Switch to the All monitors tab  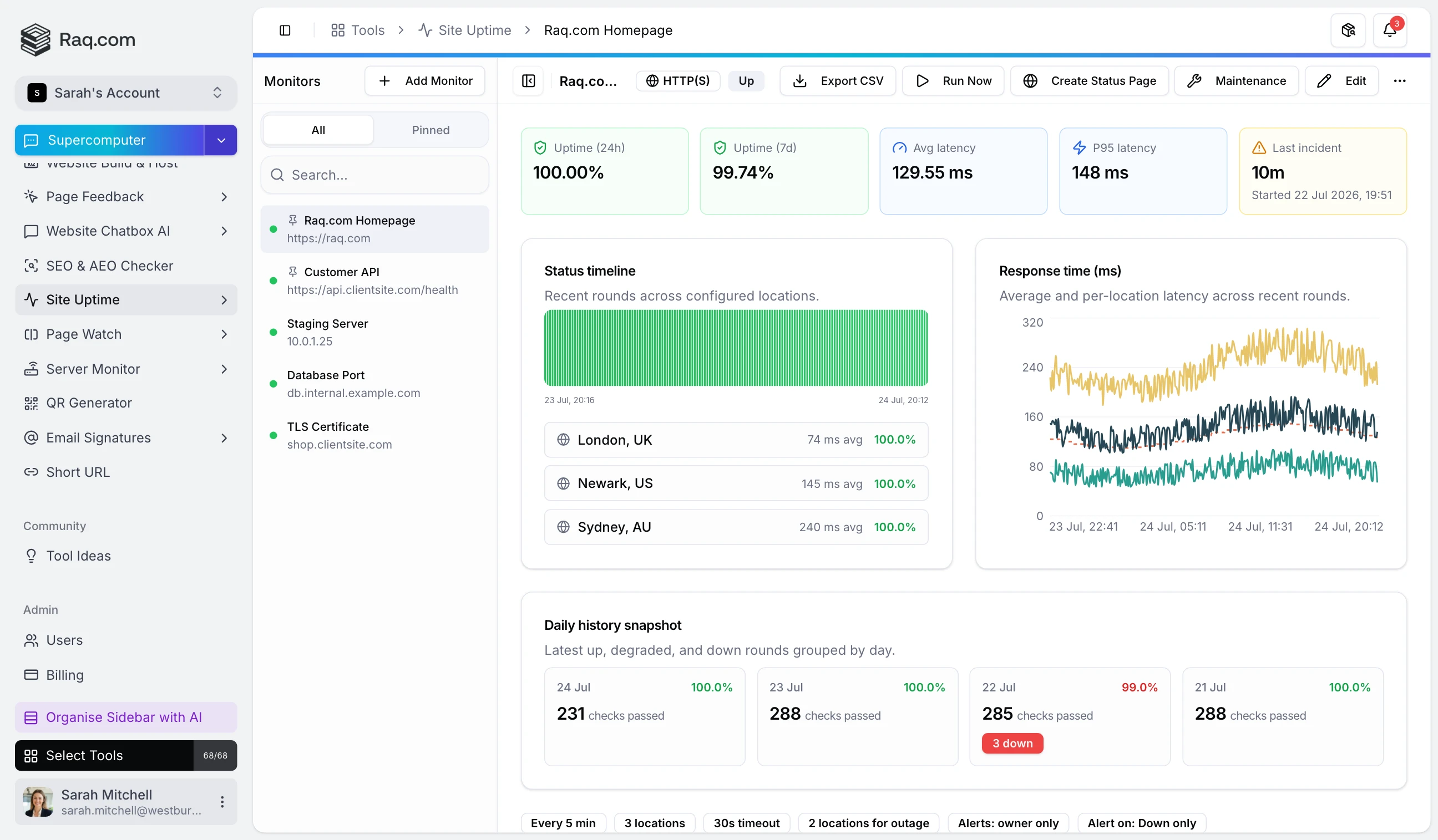318,130
